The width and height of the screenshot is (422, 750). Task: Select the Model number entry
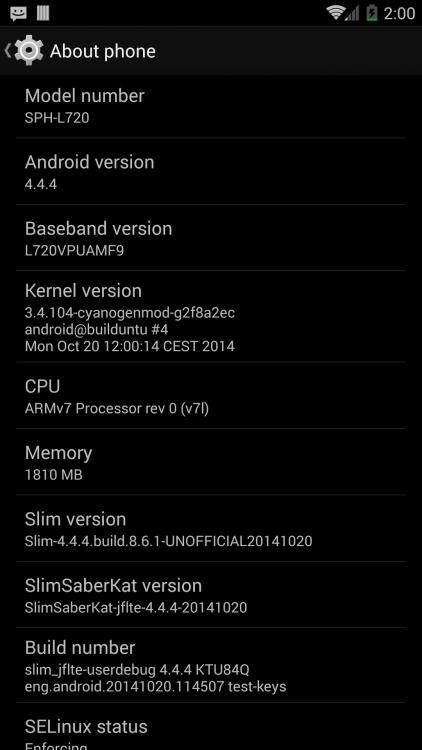click(211, 106)
